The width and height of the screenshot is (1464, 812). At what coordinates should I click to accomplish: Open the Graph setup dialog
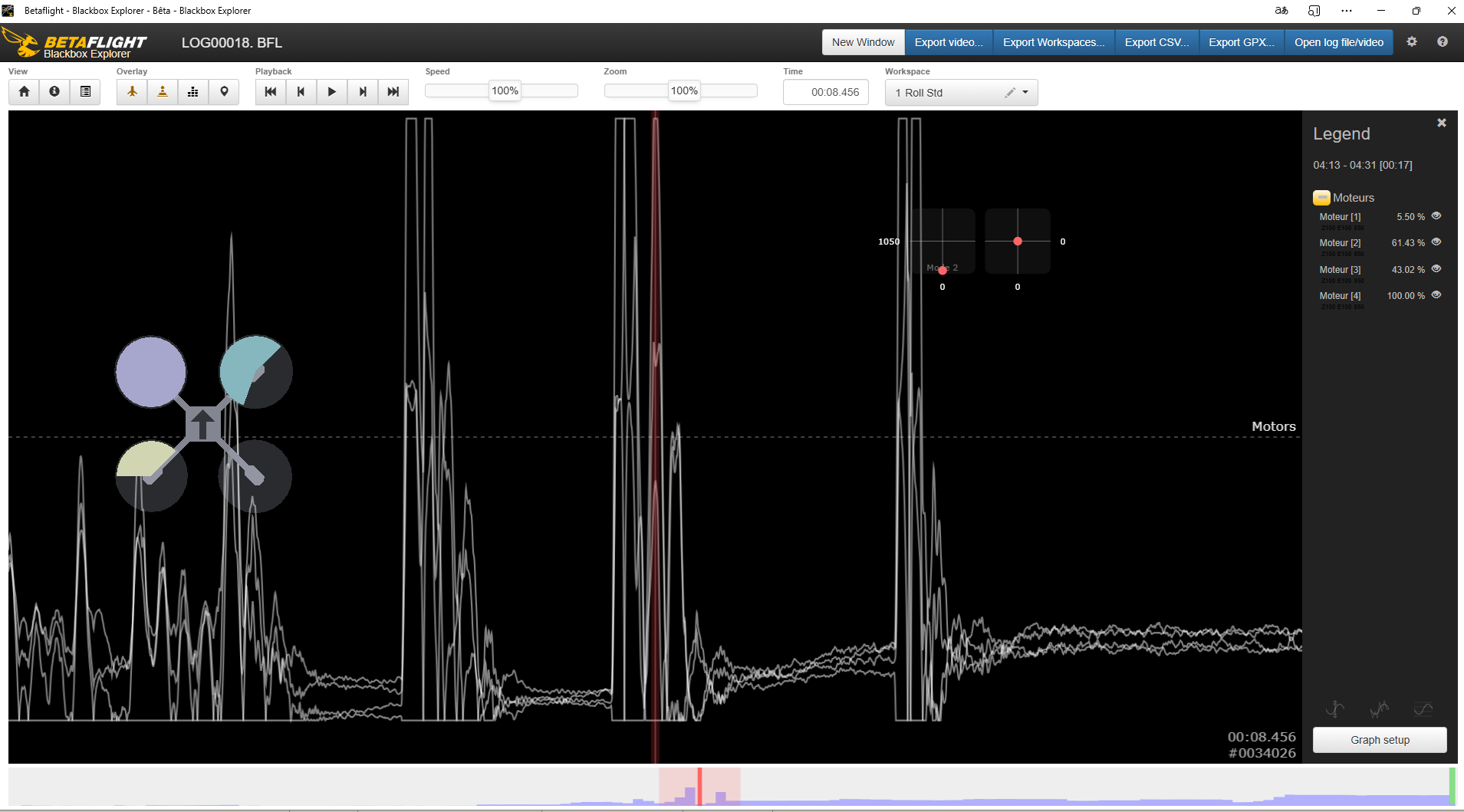(1379, 740)
